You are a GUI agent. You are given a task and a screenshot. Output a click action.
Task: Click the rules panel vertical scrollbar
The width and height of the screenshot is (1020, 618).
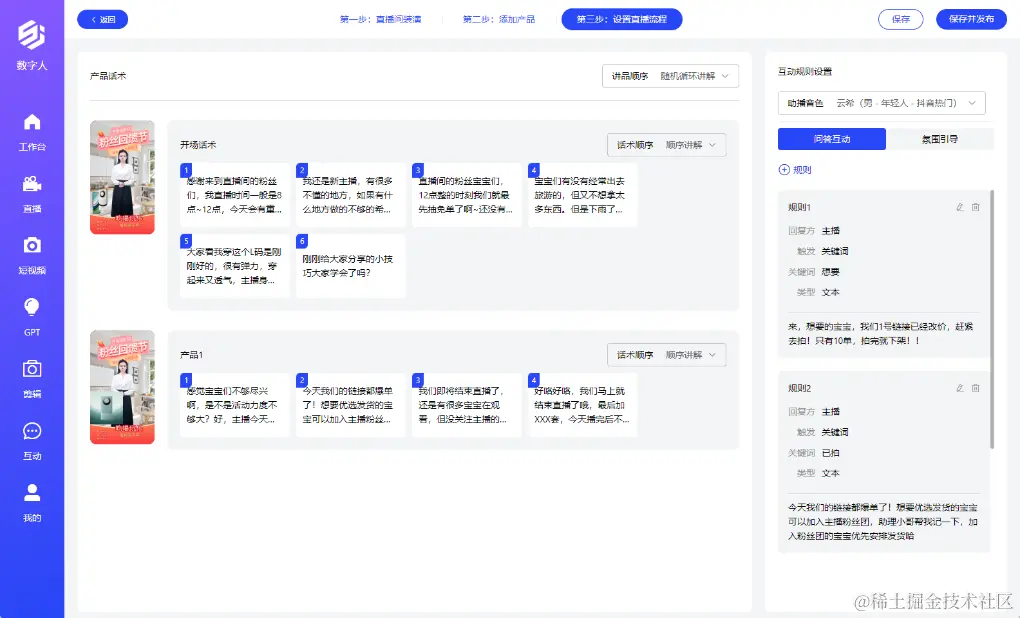[991, 319]
